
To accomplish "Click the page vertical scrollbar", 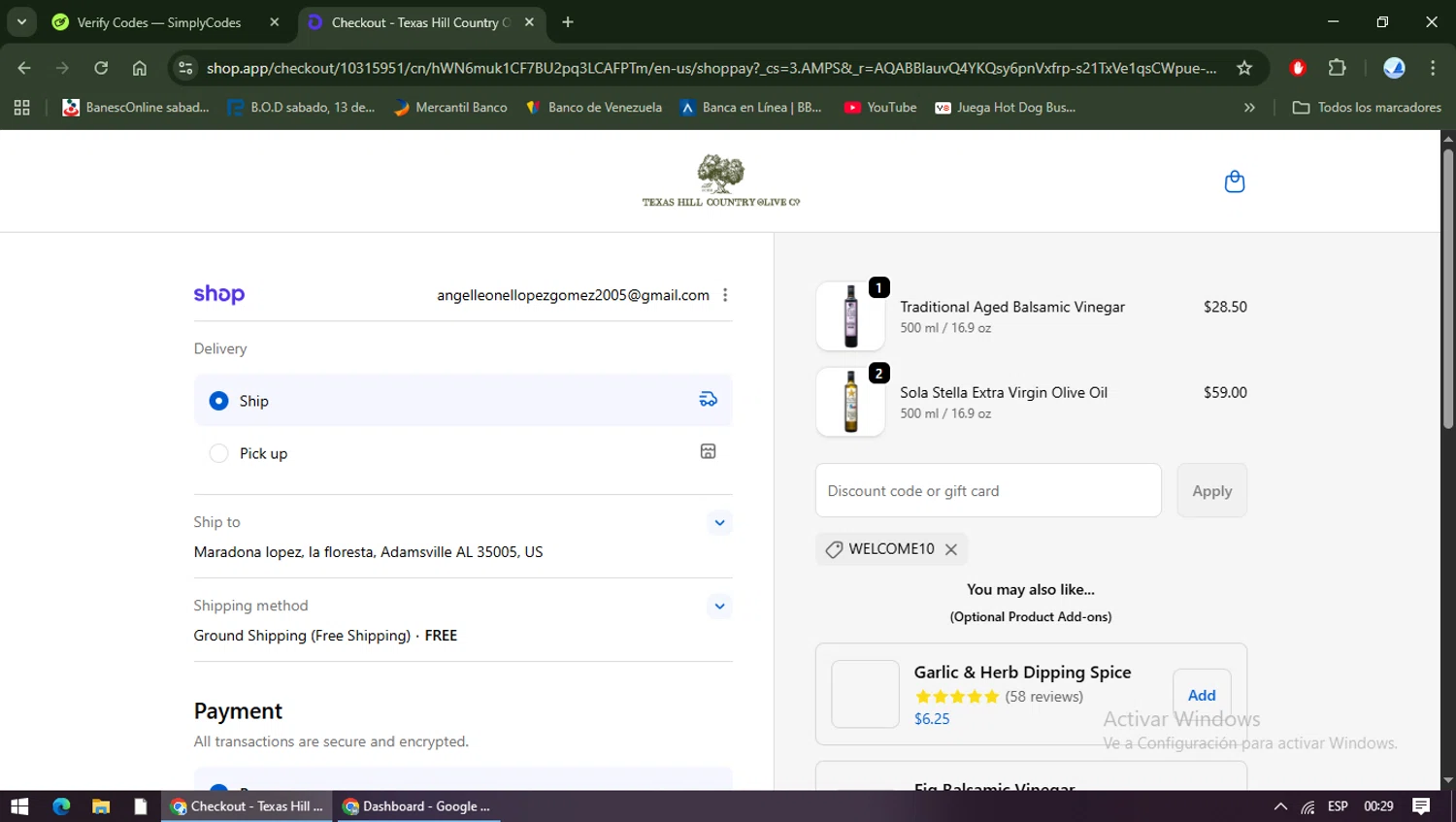I will pyautogui.click(x=1448, y=288).
